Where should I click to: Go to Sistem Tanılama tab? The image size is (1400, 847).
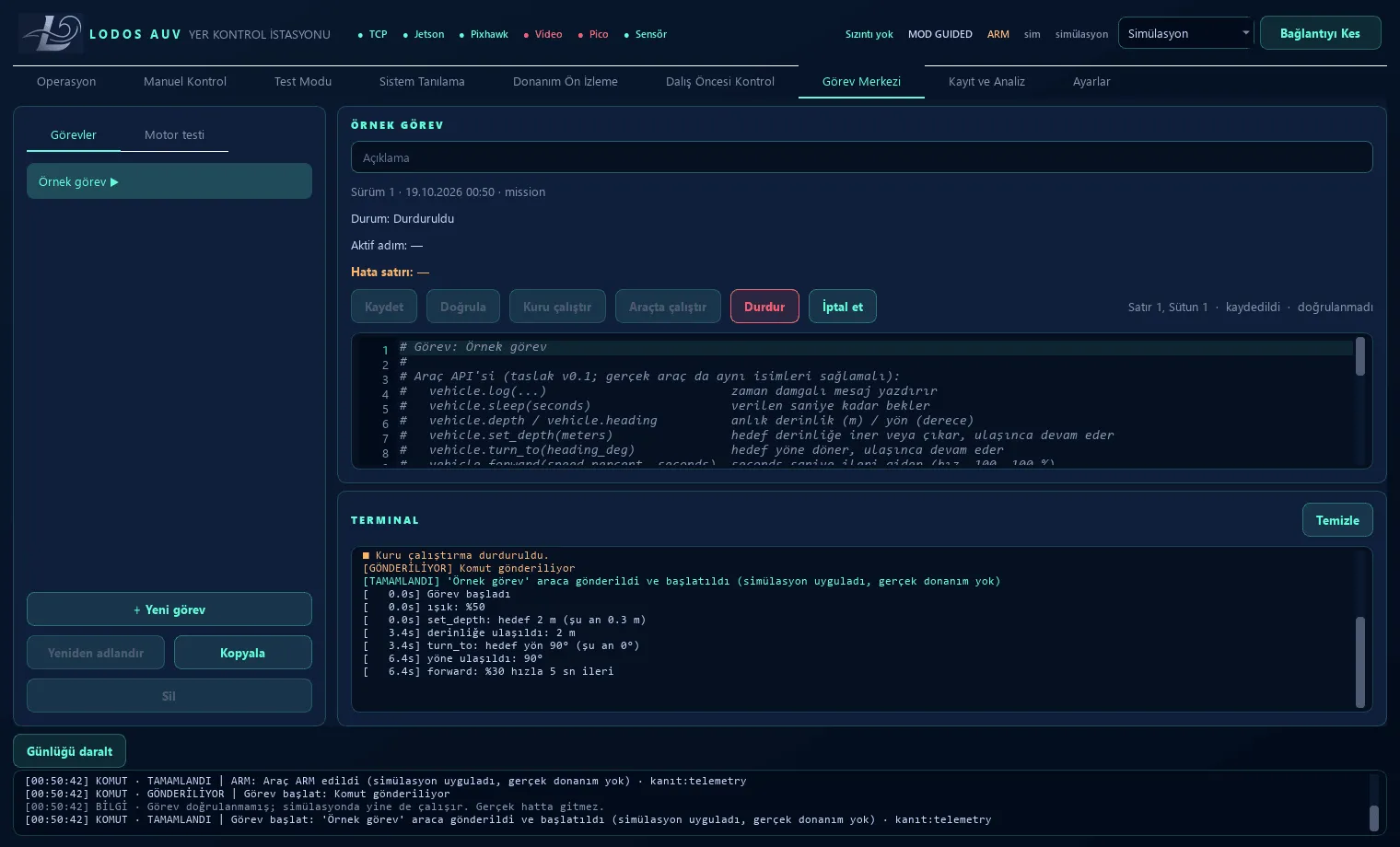(x=422, y=81)
